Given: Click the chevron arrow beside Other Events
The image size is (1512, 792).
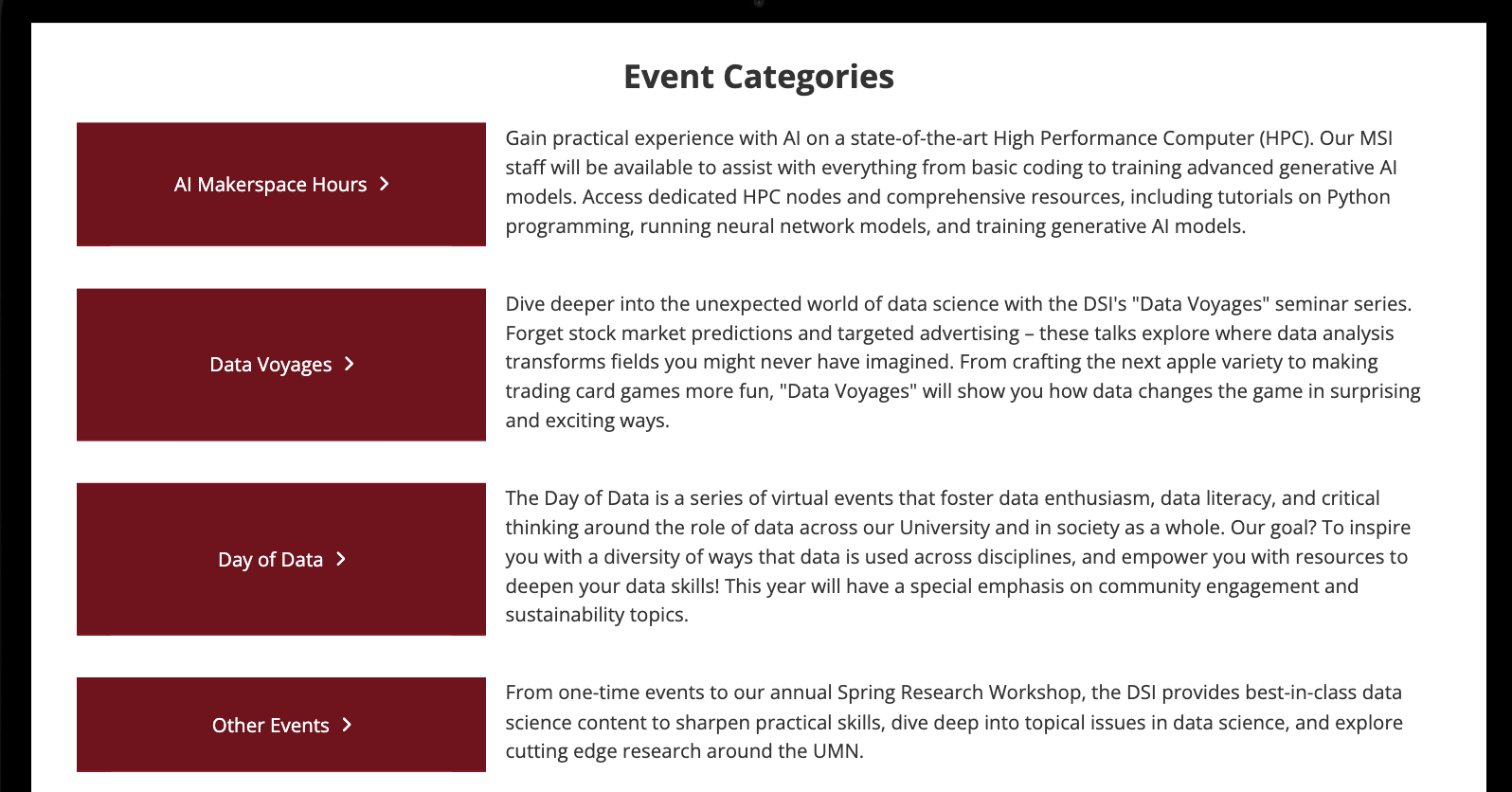Looking at the screenshot, I should click(347, 725).
